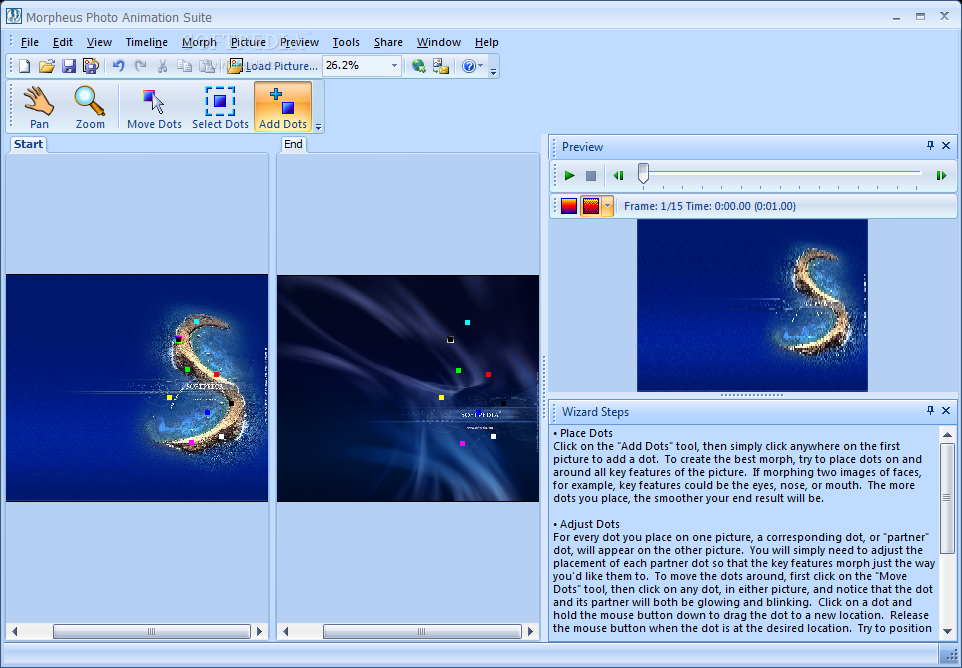Open the Tools menu
Viewport: 962px width, 668px height.
click(x=346, y=42)
